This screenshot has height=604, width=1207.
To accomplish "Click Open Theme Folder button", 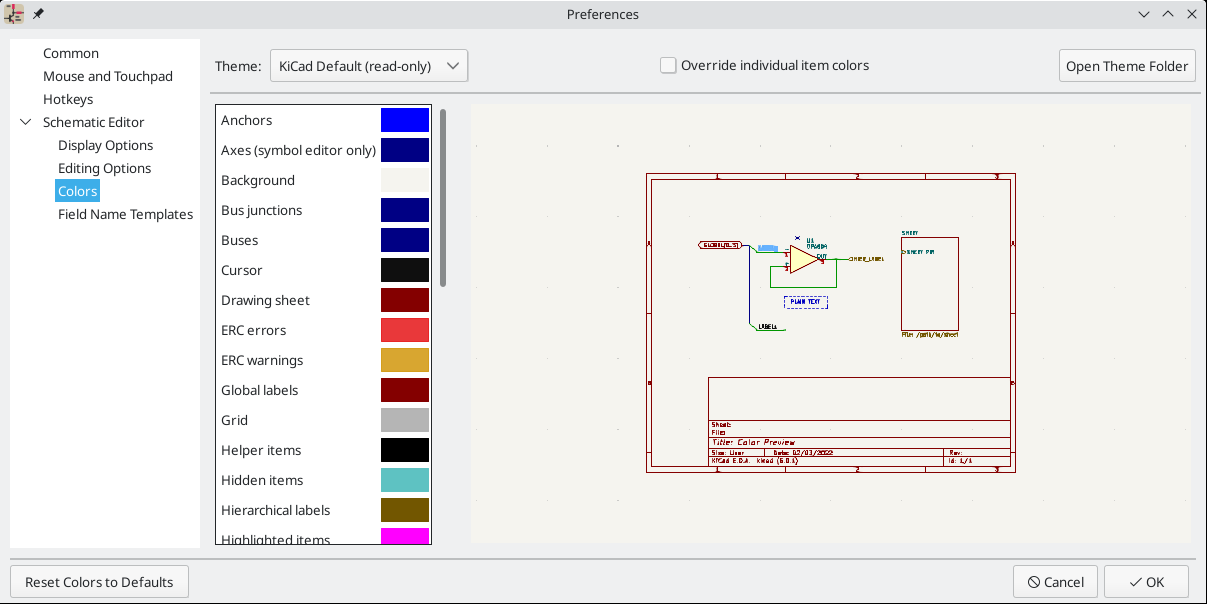I will point(1127,66).
